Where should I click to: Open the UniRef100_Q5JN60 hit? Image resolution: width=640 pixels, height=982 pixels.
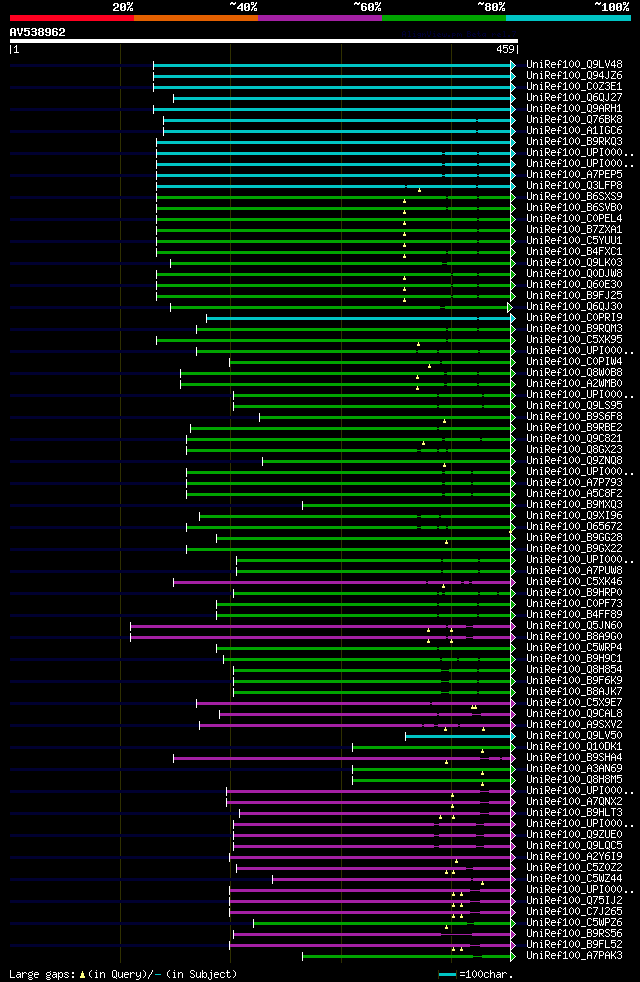(574, 626)
